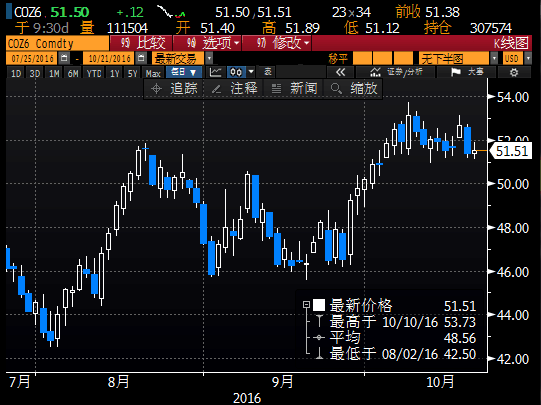Open the 缩放 zoom magnifier tool
Viewport: 541px width, 405px height.
point(353,89)
